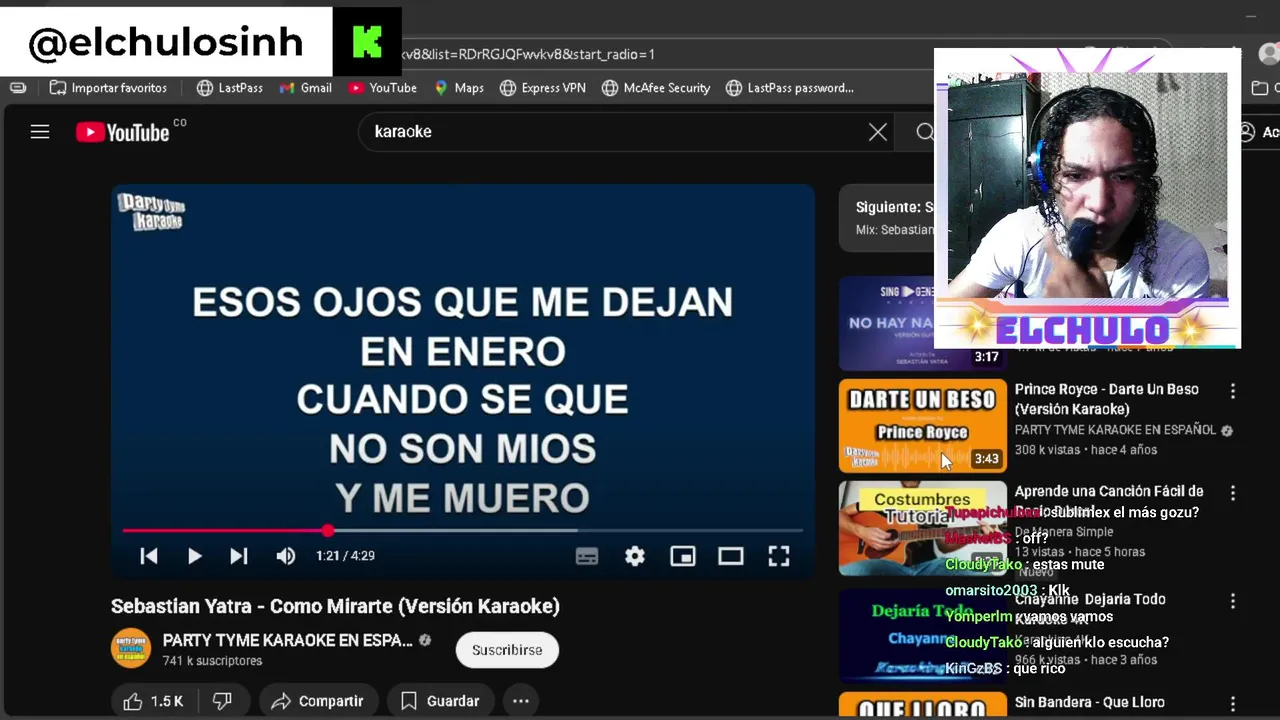The width and height of the screenshot is (1280, 720).
Task: Toggle subtitles in the video player
Action: click(x=587, y=556)
